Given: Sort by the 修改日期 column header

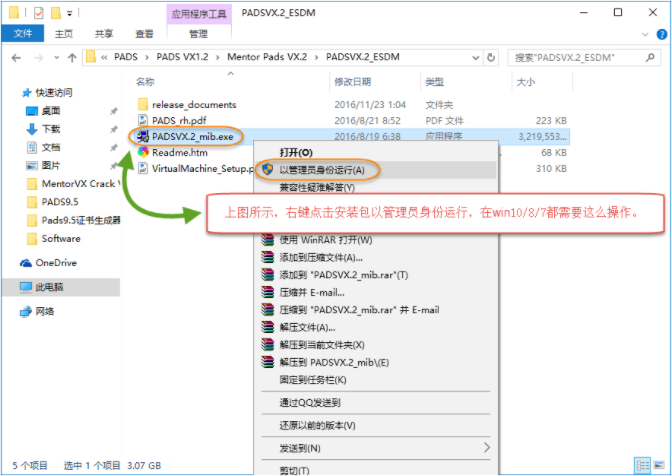Looking at the screenshot, I should (x=353, y=82).
